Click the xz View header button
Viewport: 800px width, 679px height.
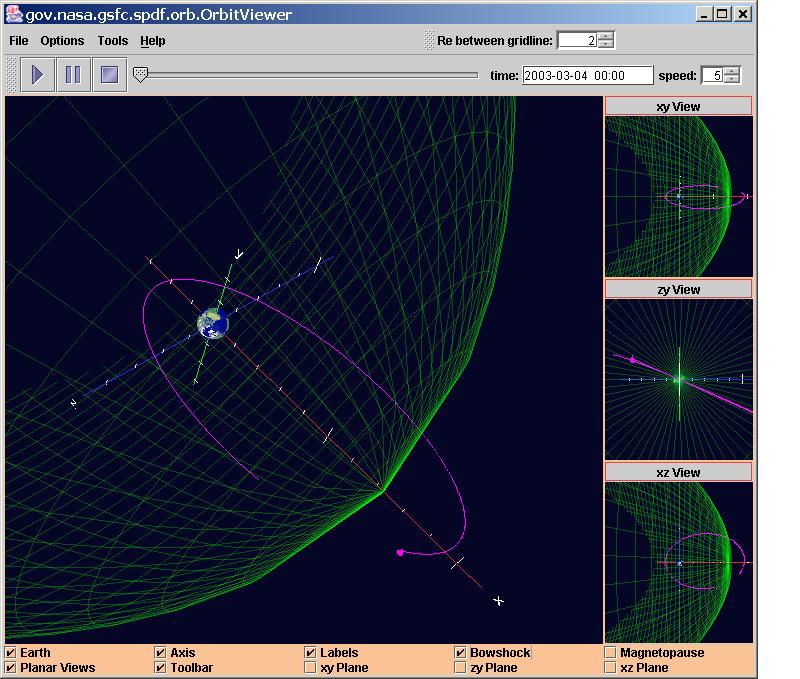[x=678, y=472]
